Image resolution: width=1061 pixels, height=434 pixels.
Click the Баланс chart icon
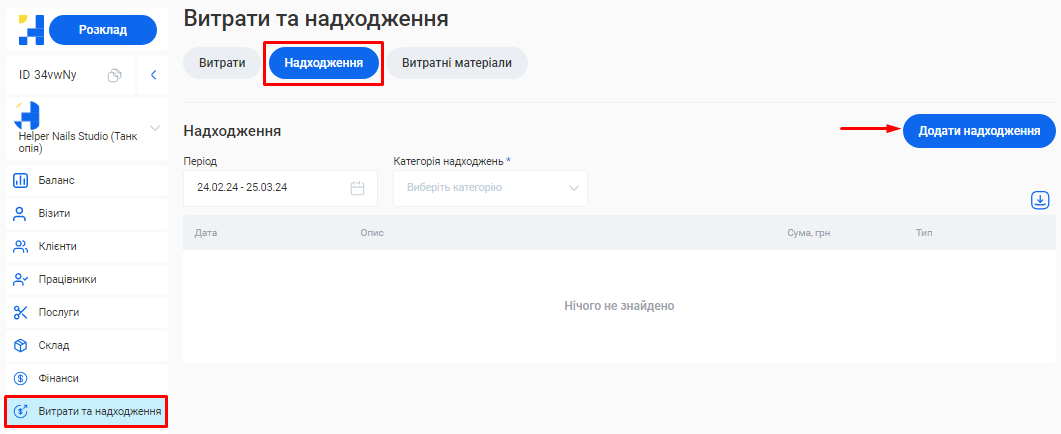coord(20,181)
